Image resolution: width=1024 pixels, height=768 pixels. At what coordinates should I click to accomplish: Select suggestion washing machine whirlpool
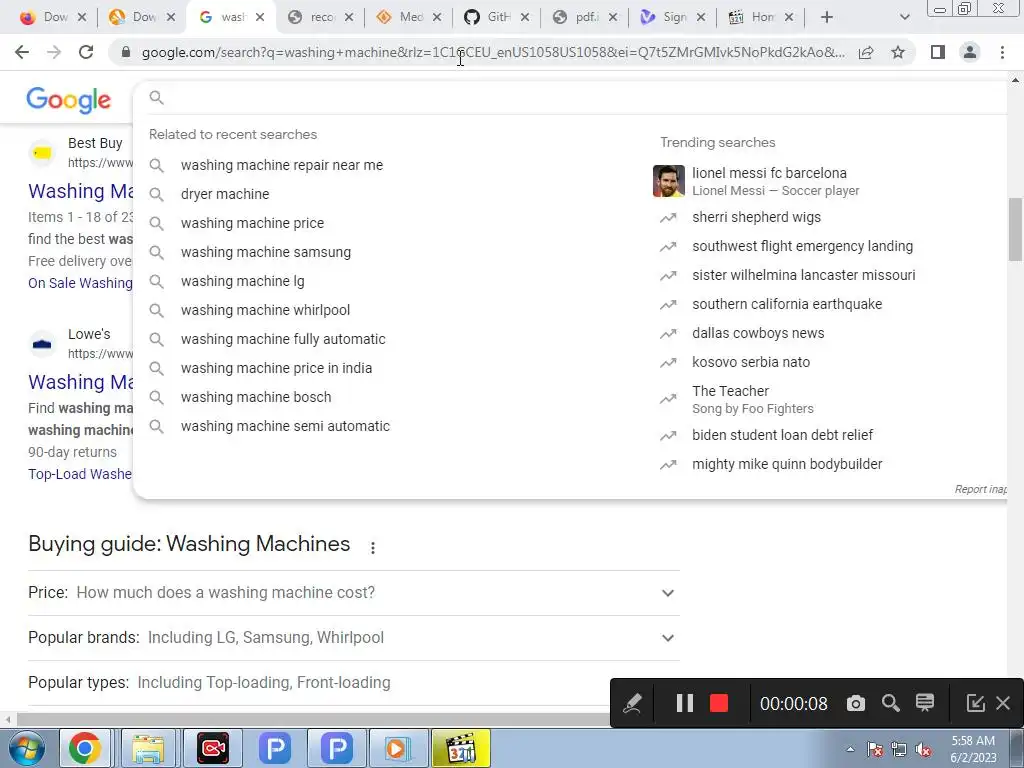click(265, 310)
